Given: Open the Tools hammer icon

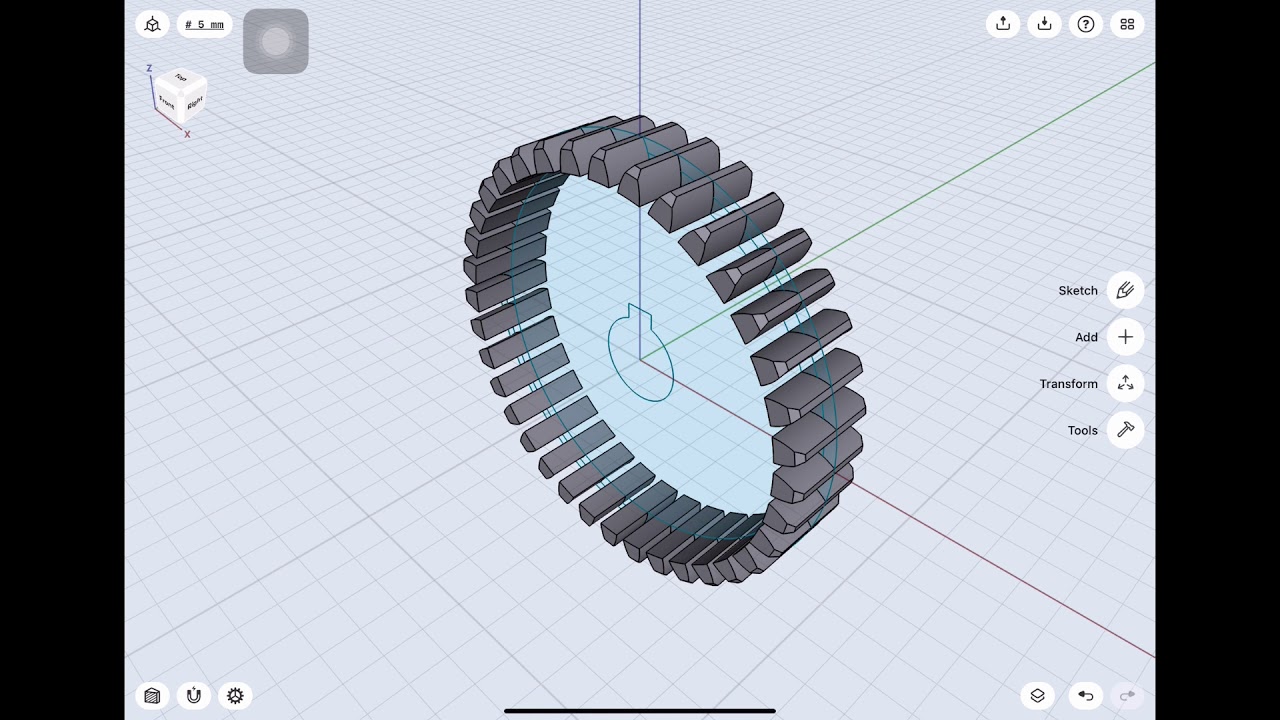Looking at the screenshot, I should pos(1125,430).
